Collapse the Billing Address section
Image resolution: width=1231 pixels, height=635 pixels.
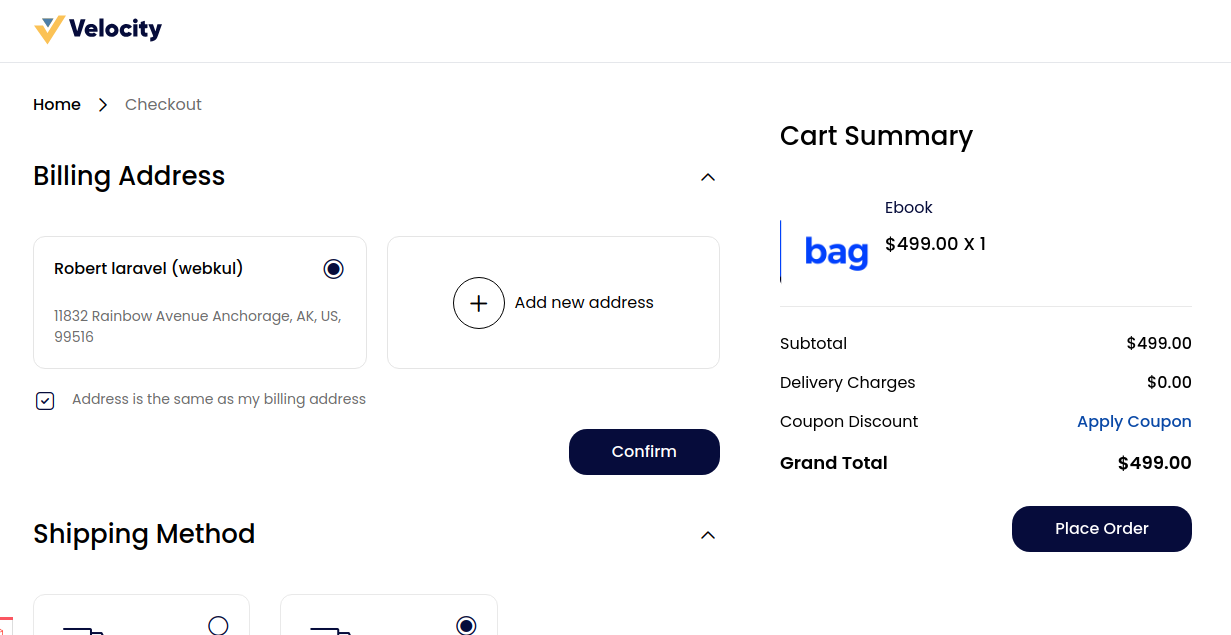click(708, 177)
